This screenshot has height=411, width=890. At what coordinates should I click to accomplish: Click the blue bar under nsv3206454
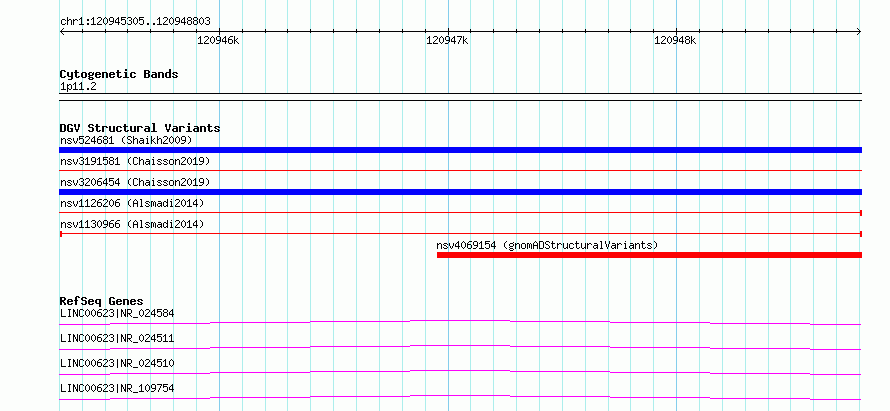(460, 192)
